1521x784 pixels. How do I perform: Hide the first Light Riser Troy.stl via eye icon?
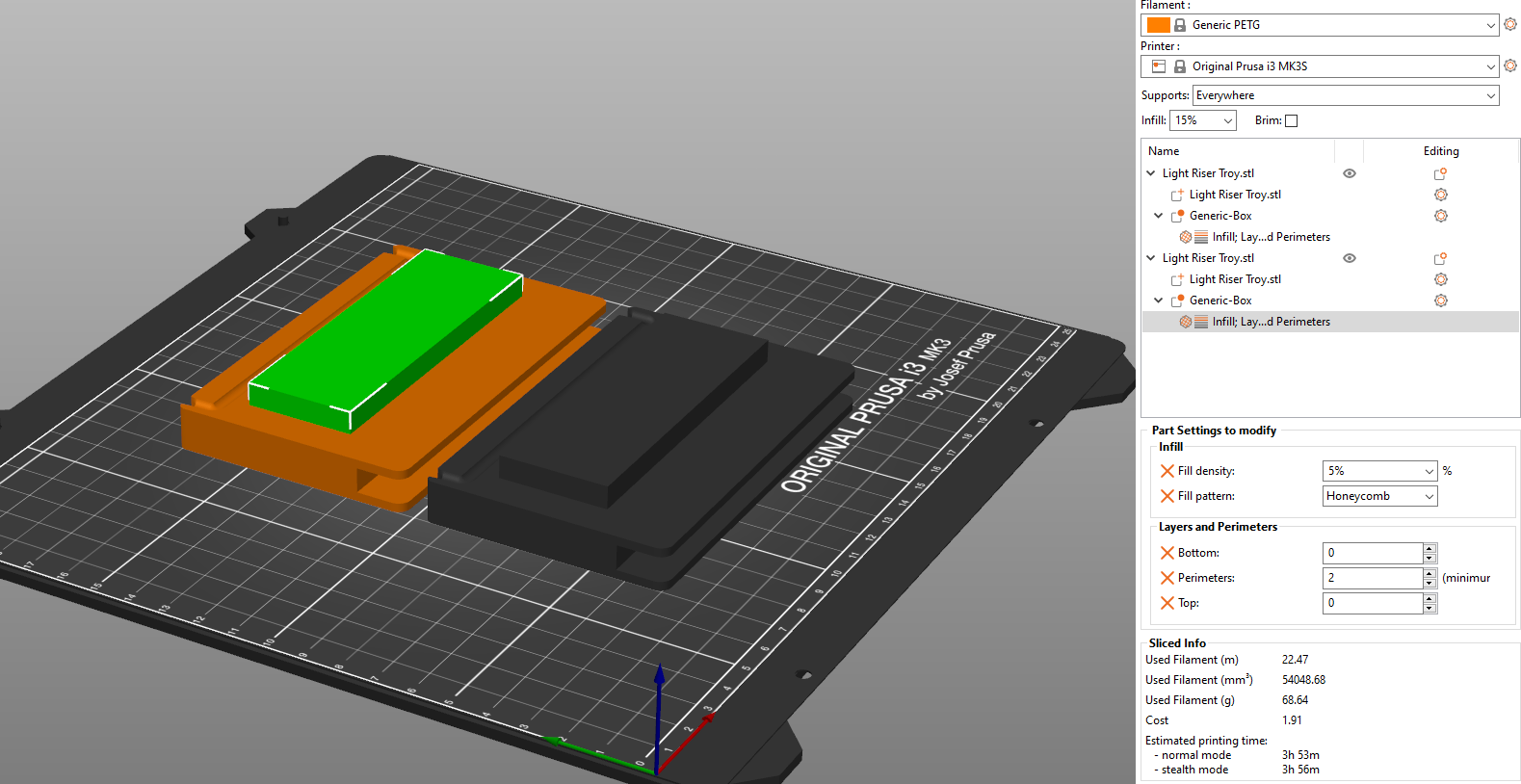(x=1350, y=173)
